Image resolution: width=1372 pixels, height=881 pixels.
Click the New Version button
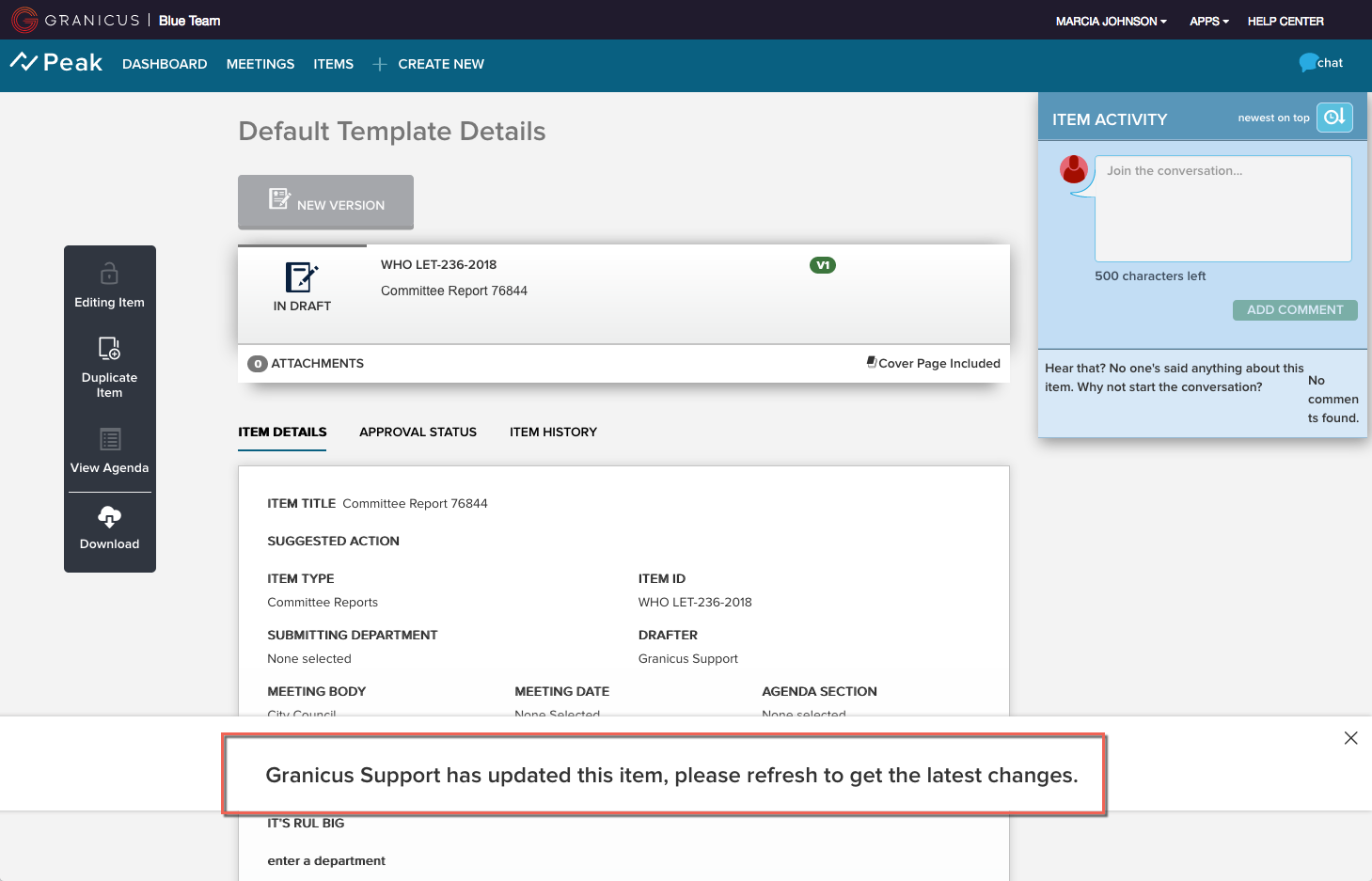[x=325, y=202]
